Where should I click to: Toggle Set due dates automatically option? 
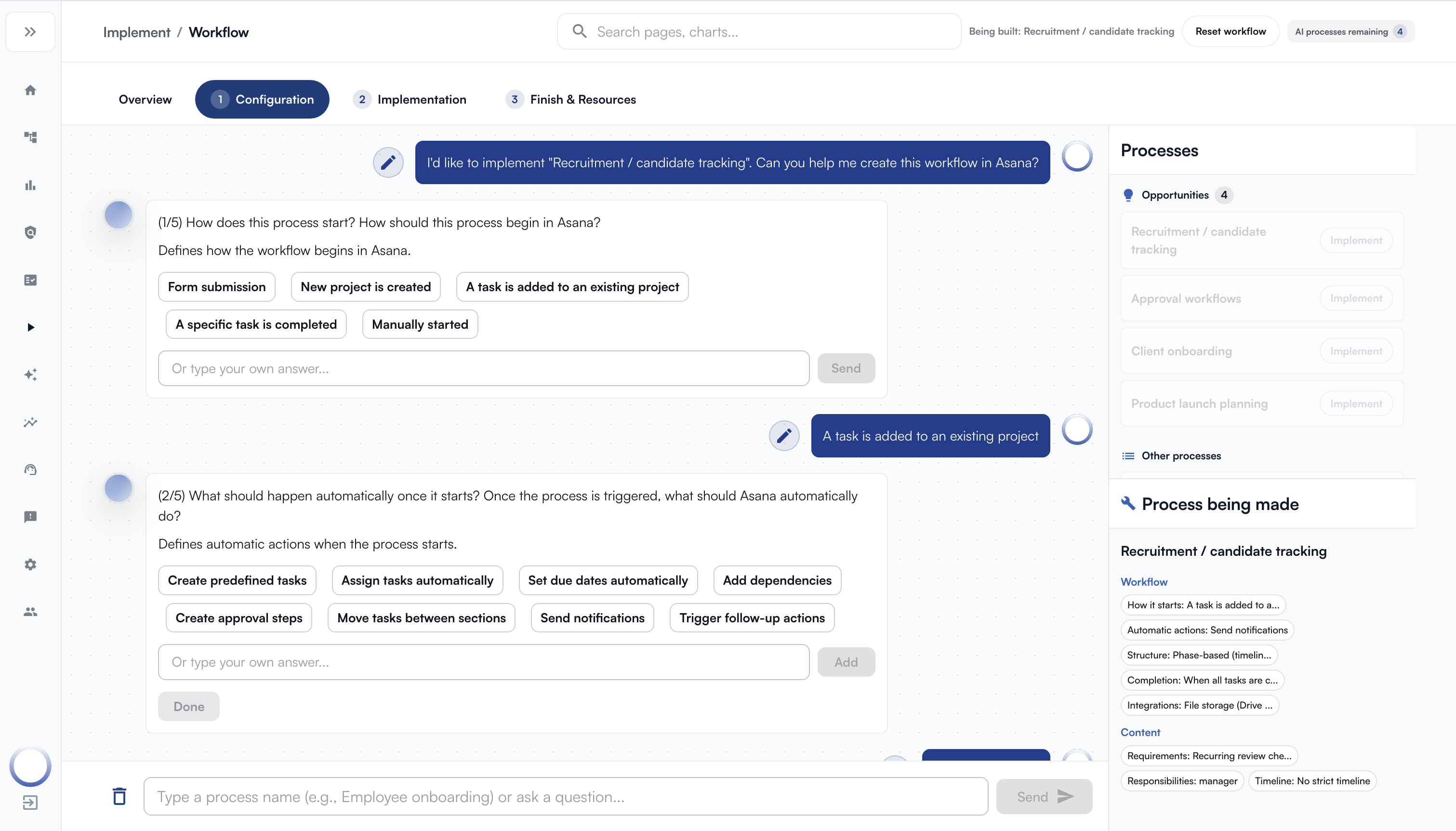(x=608, y=580)
